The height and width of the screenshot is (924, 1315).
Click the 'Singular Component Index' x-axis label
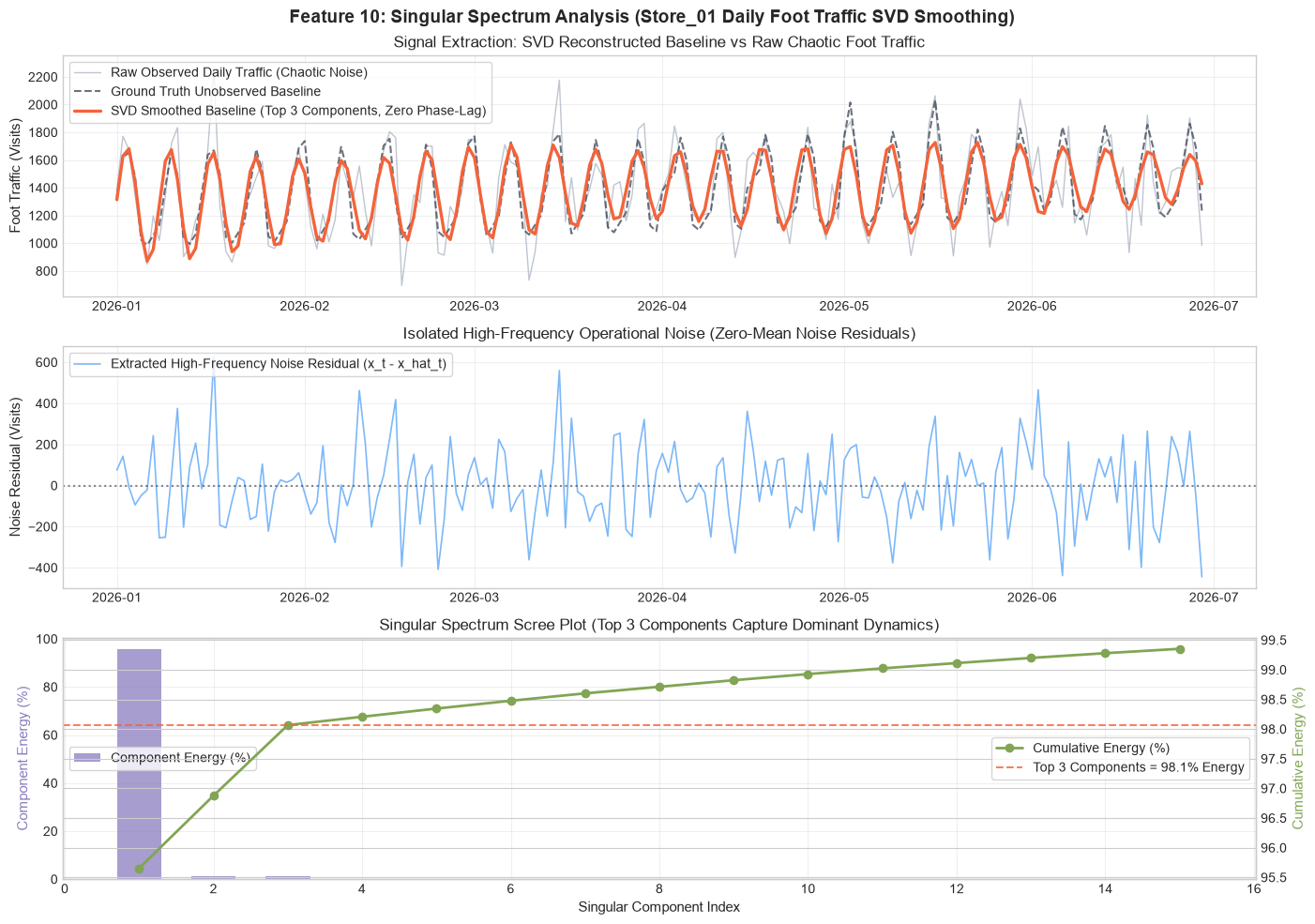pos(659,907)
